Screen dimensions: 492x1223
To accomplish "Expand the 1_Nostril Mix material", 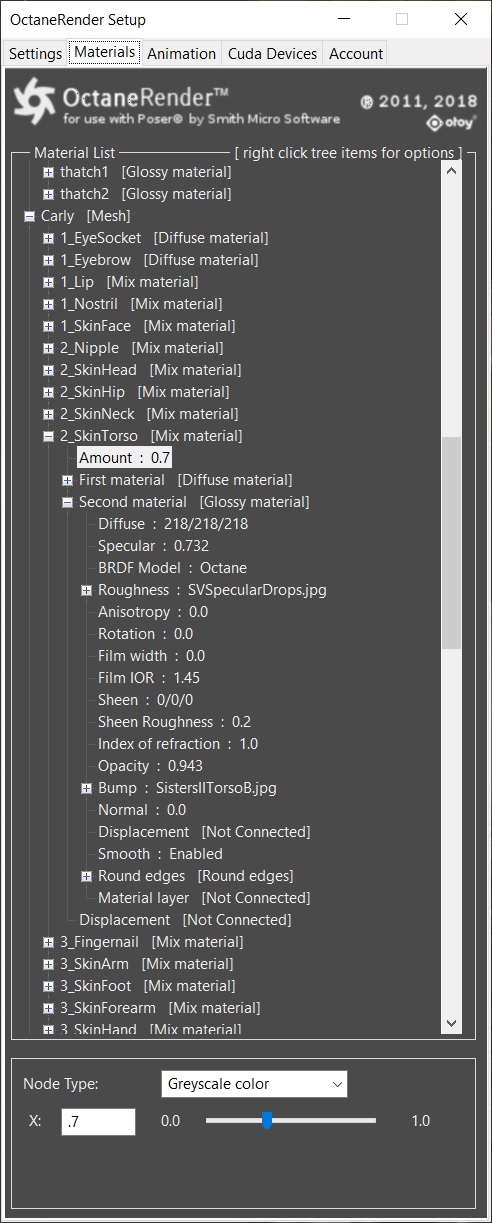I will tap(49, 304).
